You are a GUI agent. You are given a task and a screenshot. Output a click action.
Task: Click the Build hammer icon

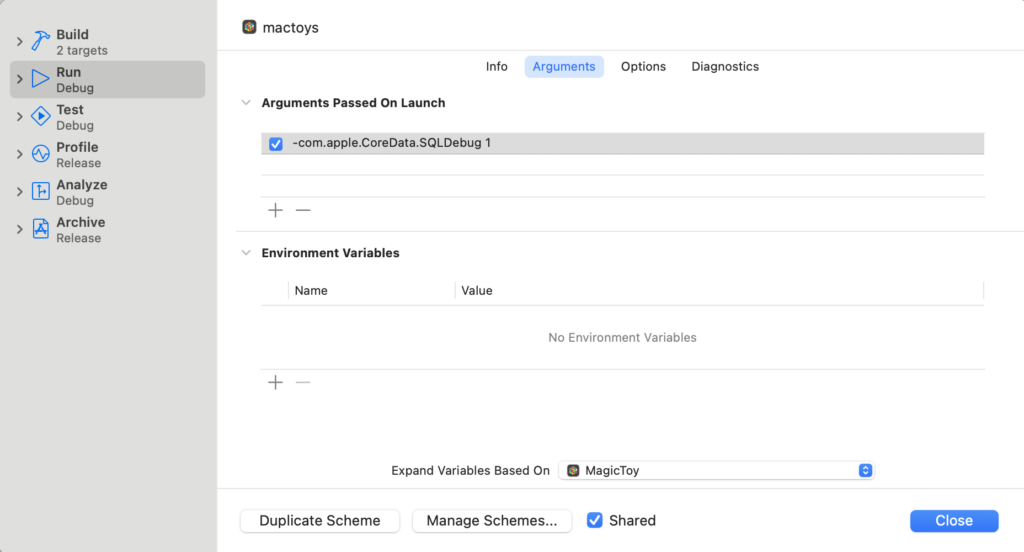click(40, 41)
